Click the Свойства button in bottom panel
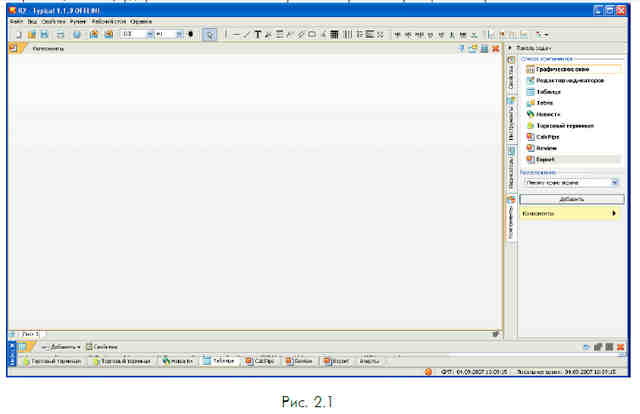This screenshot has width=640, height=414. (x=102, y=347)
